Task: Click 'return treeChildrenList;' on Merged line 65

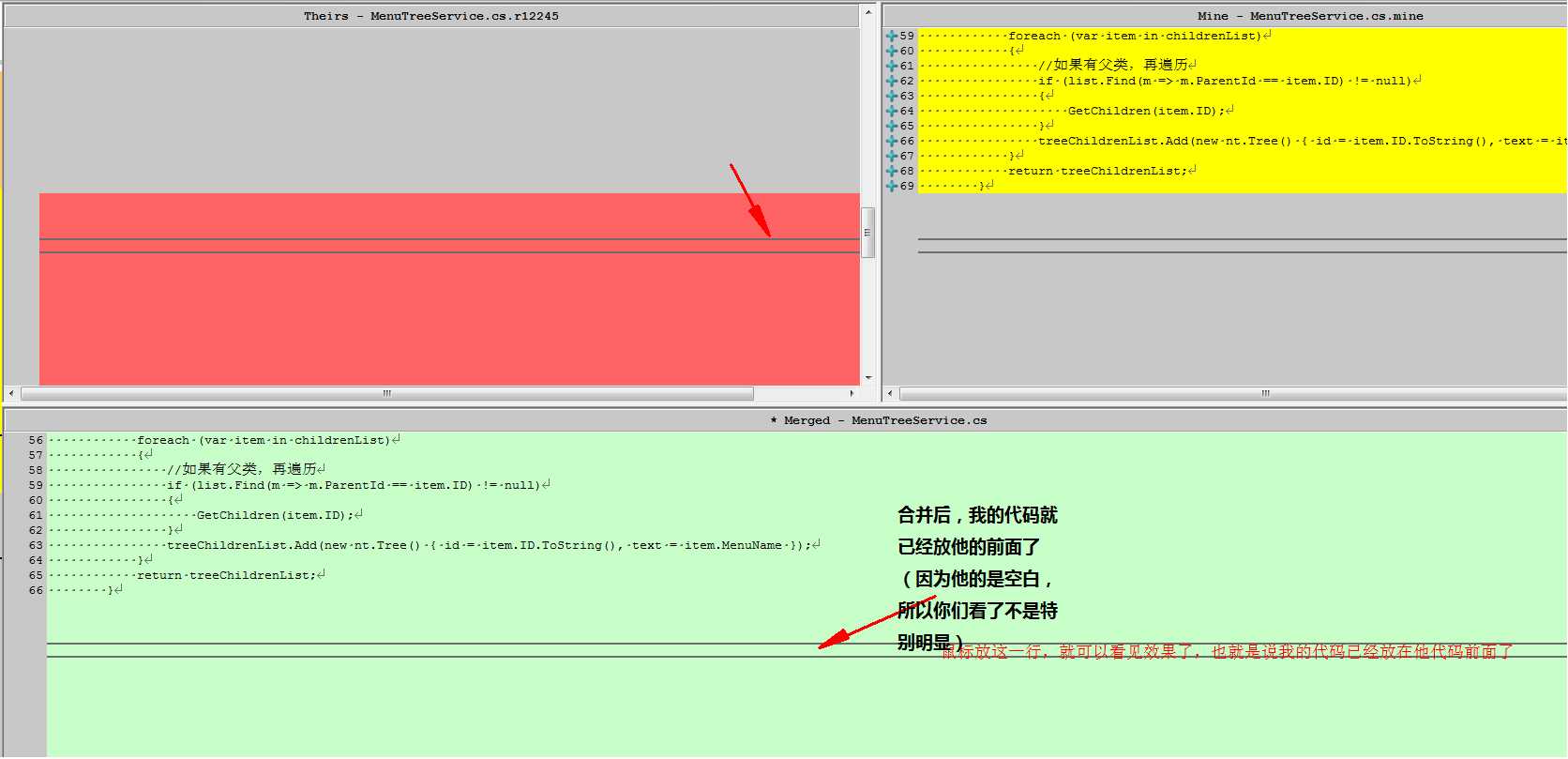Action: tap(226, 575)
